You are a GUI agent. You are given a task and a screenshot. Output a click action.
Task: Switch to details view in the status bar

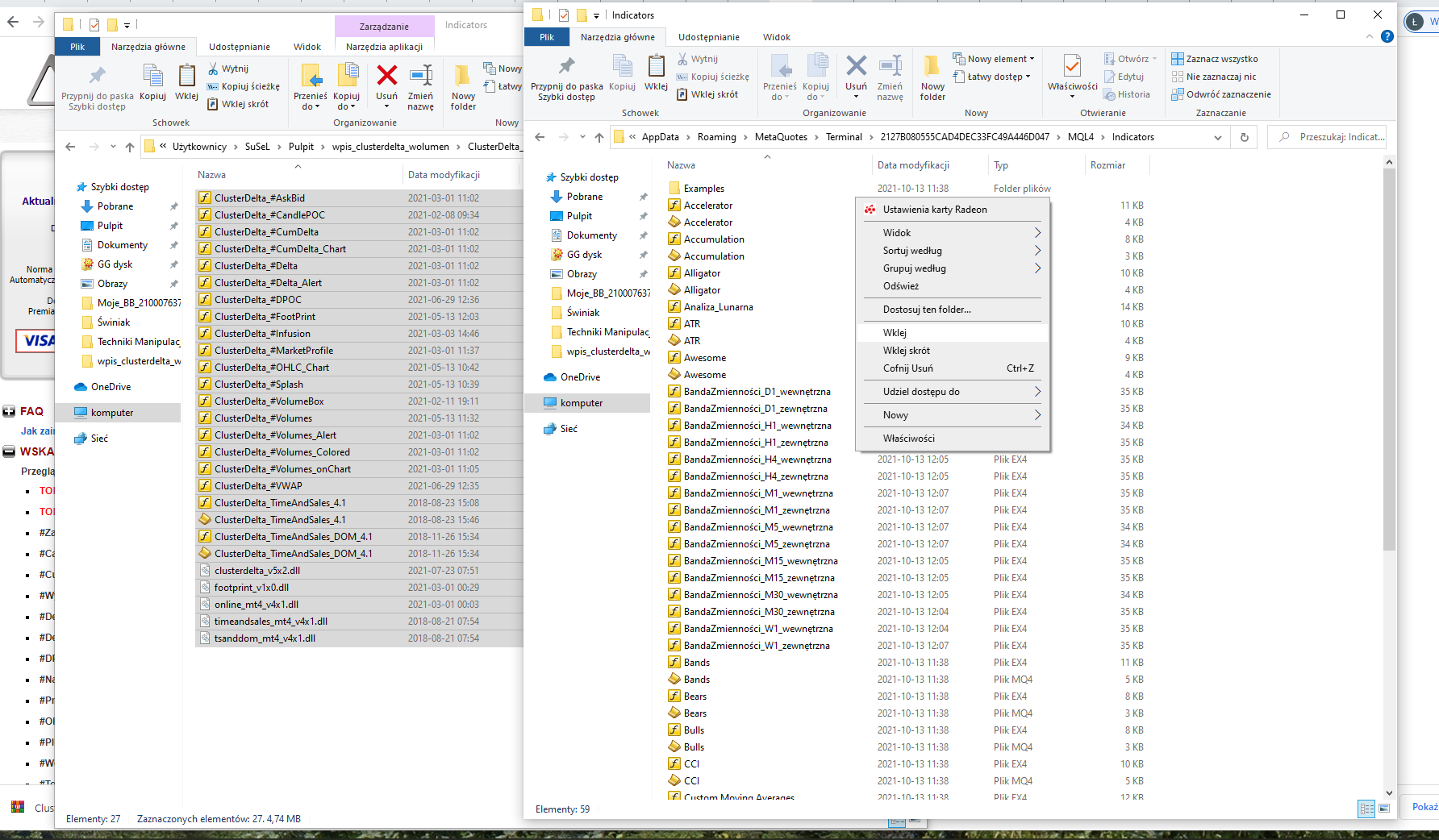pos(1366,809)
